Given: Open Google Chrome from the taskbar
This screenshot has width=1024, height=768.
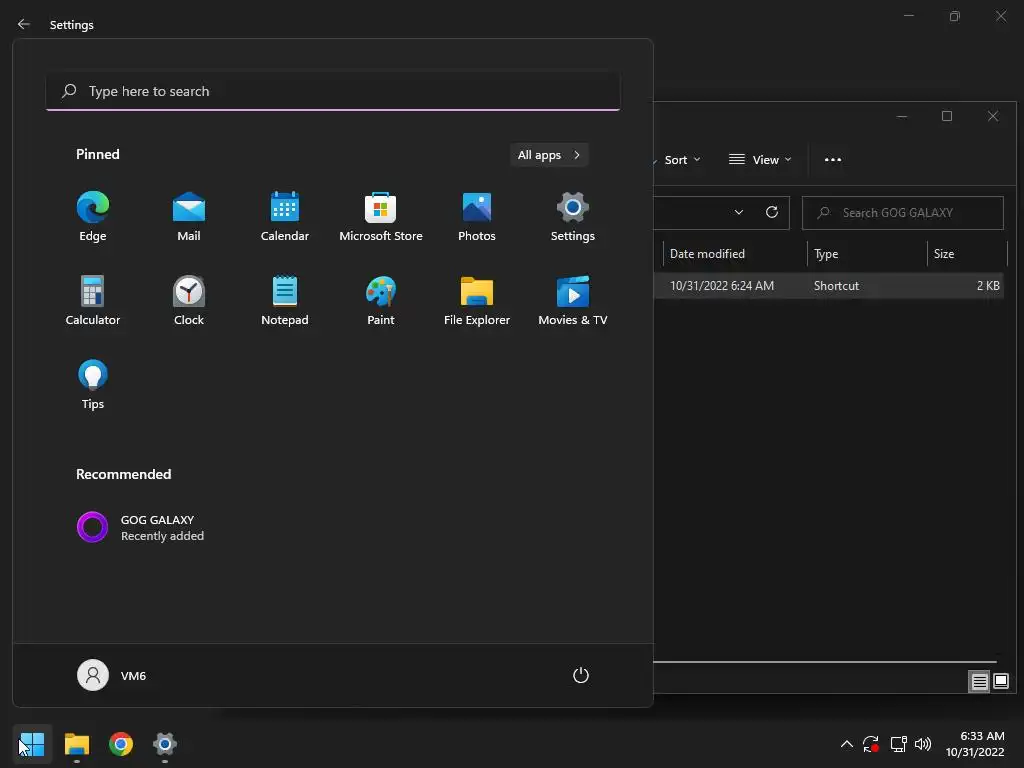Looking at the screenshot, I should click(x=121, y=744).
